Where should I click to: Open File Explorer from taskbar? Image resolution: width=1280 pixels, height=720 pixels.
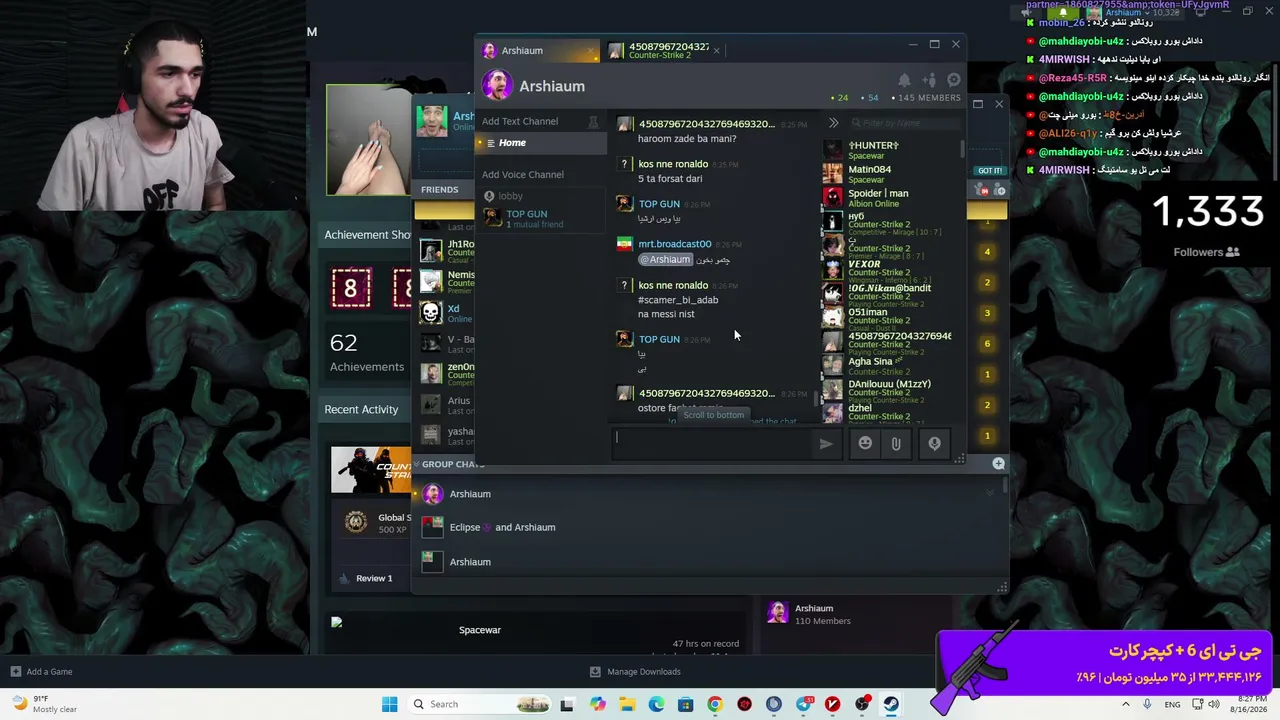point(627,704)
